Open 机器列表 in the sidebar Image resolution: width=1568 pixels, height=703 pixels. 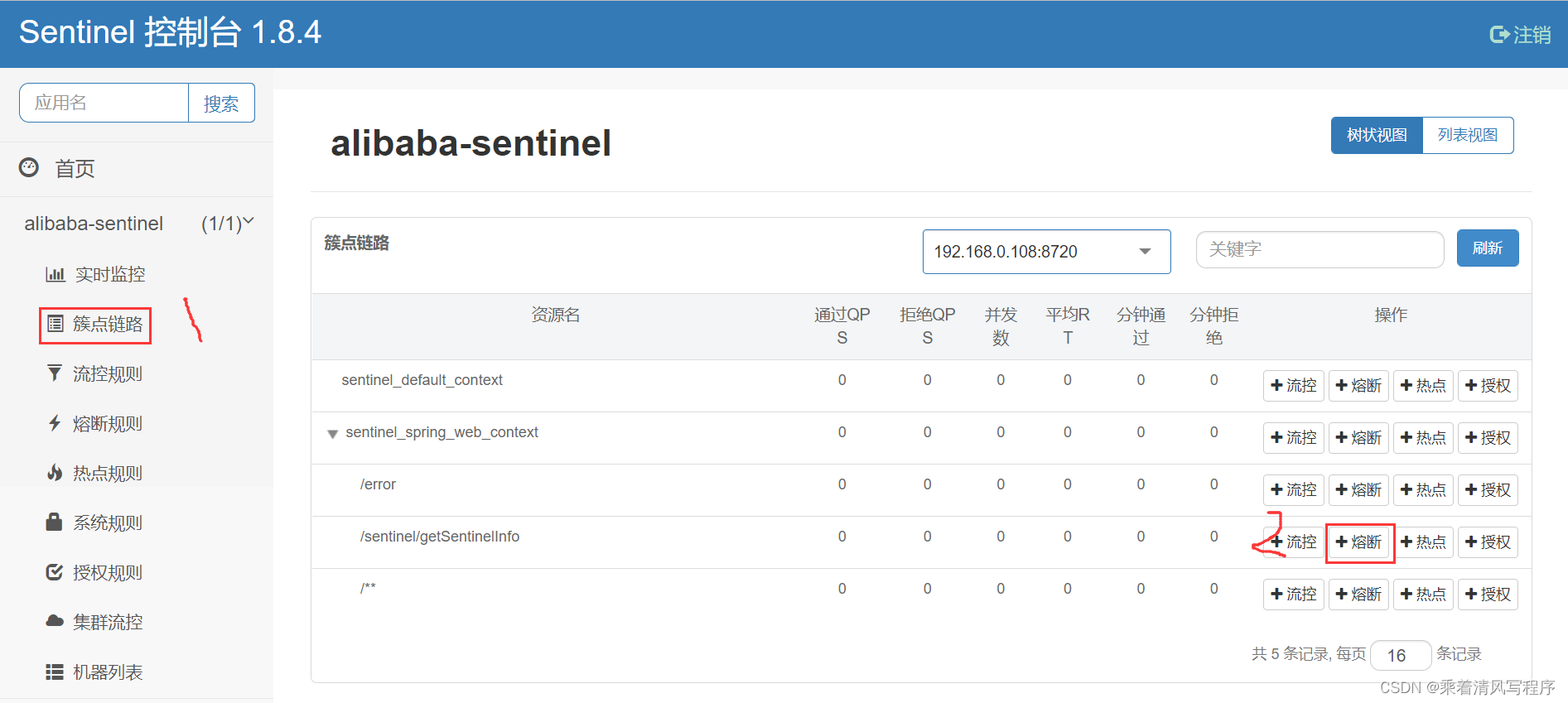click(108, 672)
